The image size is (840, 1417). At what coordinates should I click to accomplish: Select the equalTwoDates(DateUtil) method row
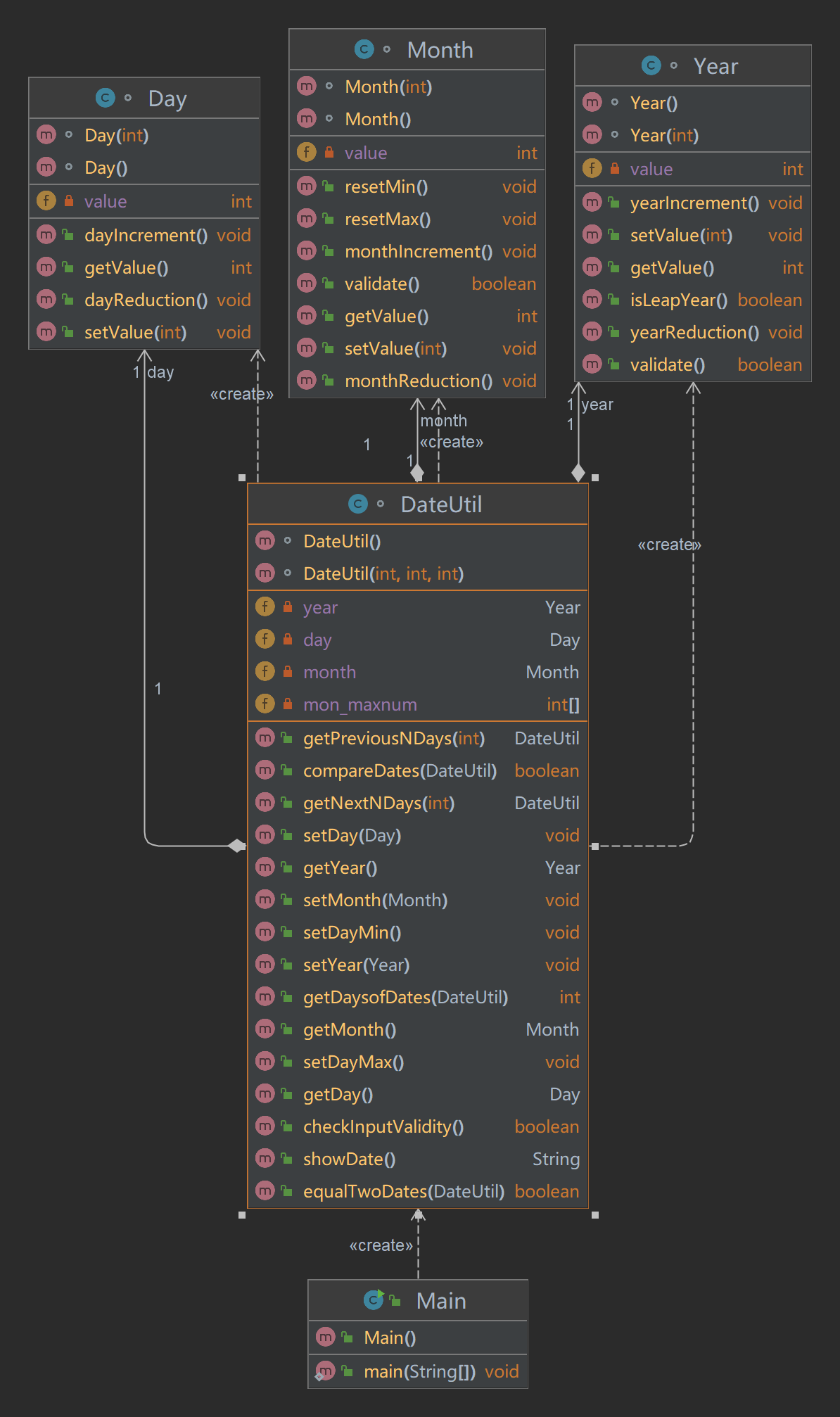pos(404,1191)
